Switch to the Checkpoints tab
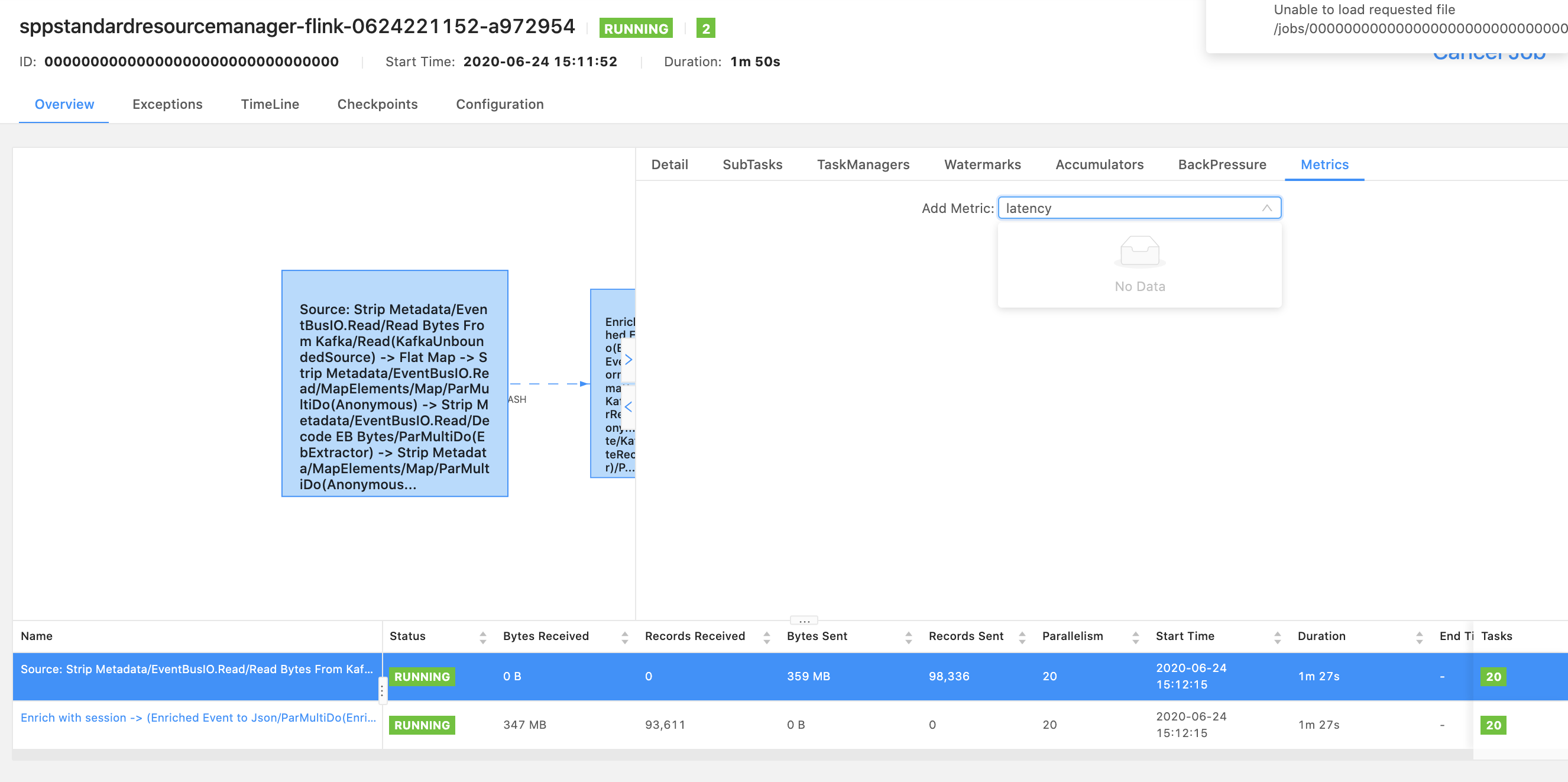This screenshot has height=782, width=1568. pos(377,104)
